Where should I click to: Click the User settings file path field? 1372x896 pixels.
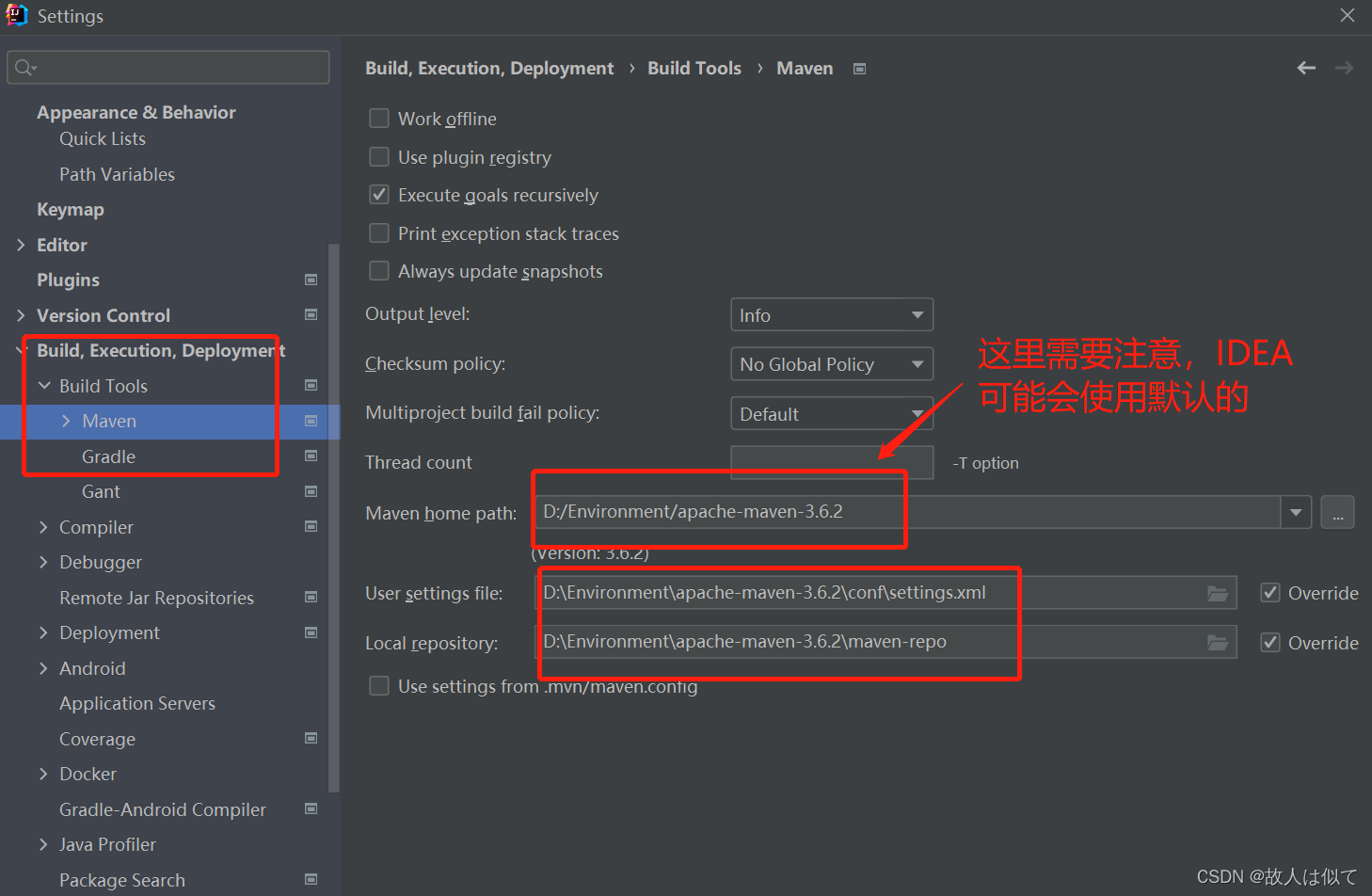[885, 593]
